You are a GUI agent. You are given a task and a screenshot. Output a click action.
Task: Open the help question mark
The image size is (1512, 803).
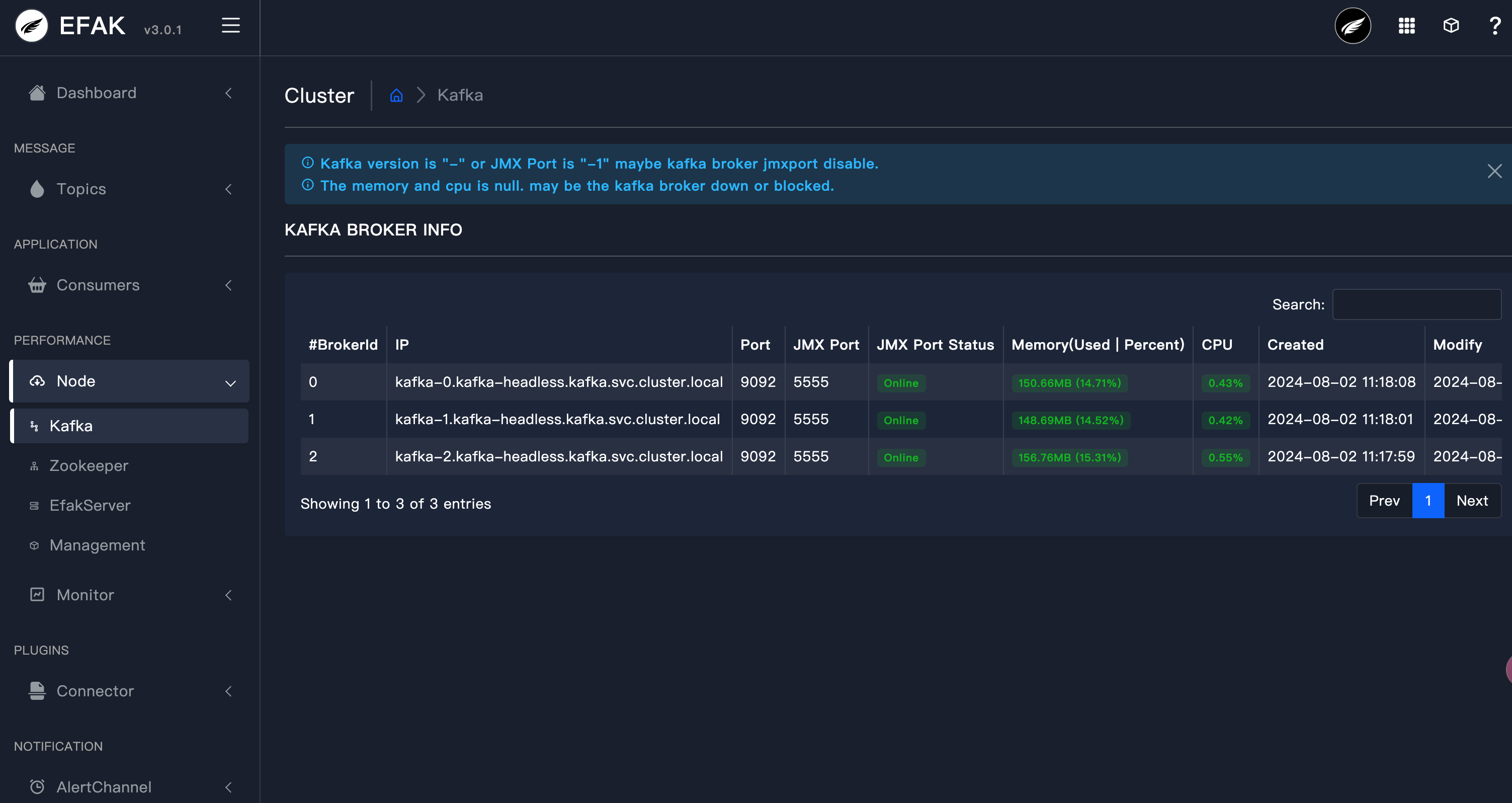click(x=1495, y=26)
